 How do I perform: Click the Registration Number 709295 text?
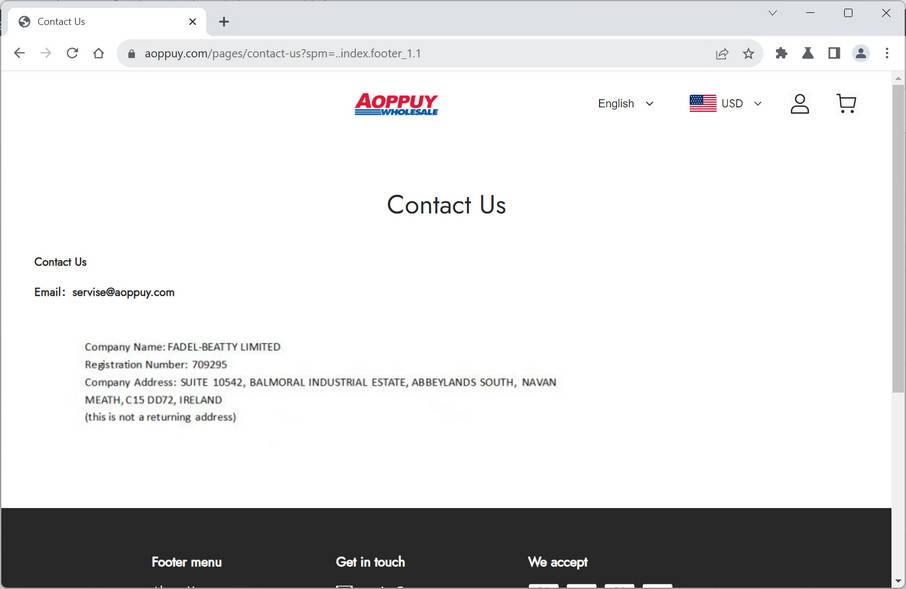click(156, 364)
